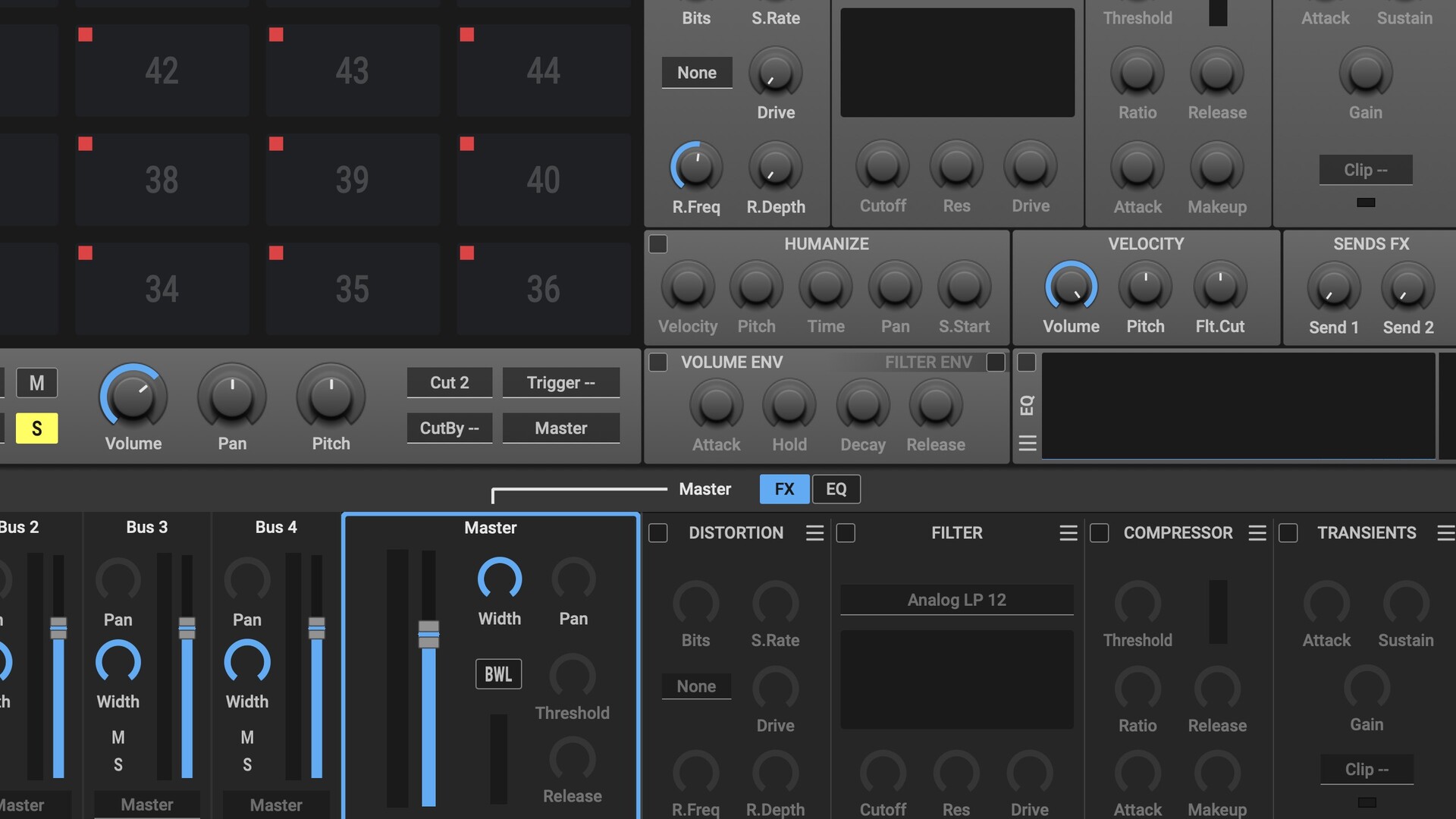Click the R.Freq knob in upper distortion
The width and height of the screenshot is (1456, 819).
coord(696,167)
